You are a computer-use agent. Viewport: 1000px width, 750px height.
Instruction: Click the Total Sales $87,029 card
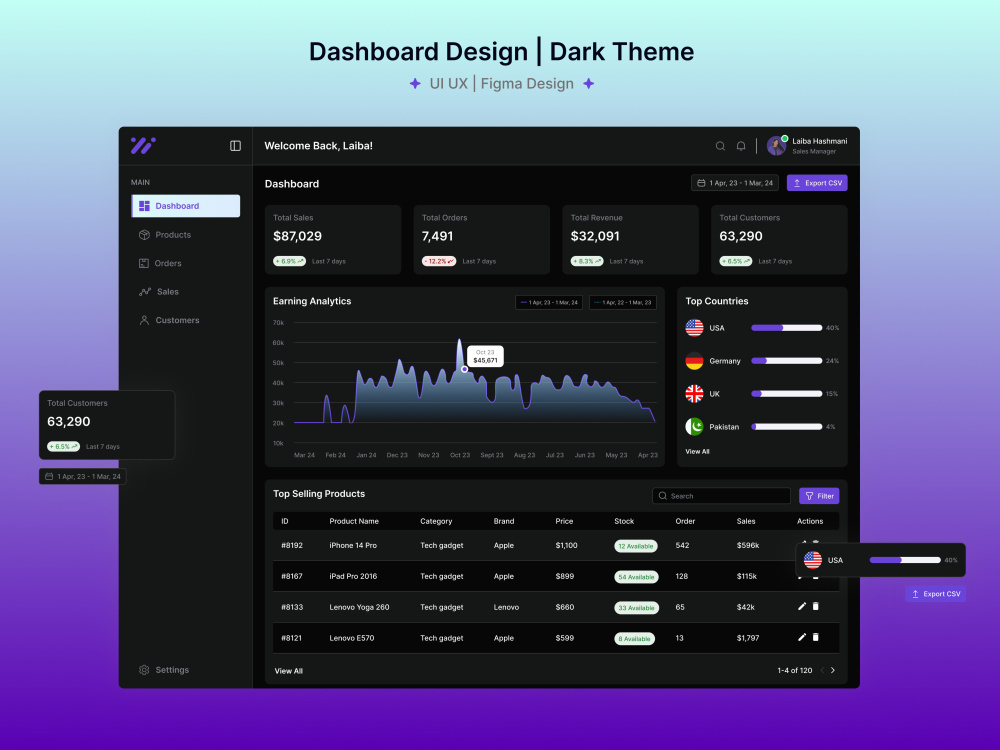(333, 240)
